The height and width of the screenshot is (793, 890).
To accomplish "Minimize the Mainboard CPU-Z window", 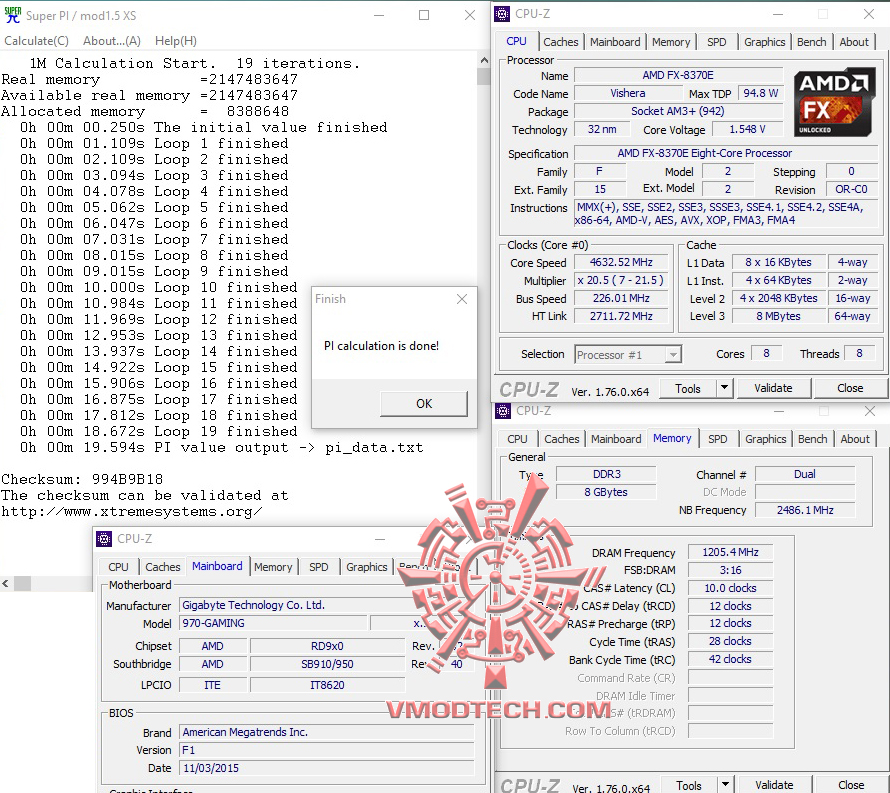I will coord(380,539).
